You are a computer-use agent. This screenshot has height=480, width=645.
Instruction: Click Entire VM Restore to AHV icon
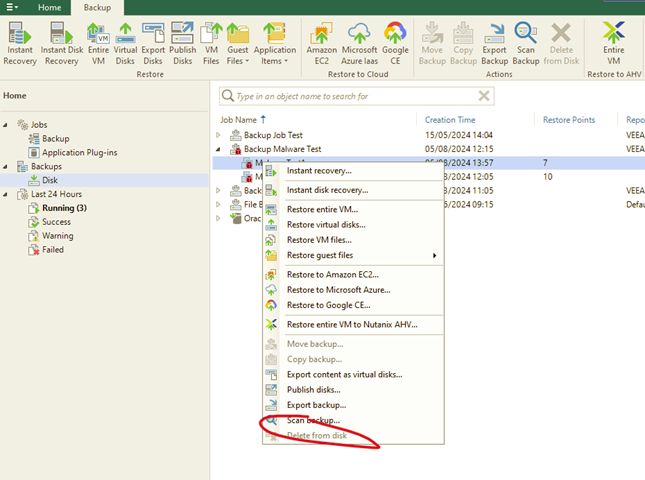click(614, 43)
